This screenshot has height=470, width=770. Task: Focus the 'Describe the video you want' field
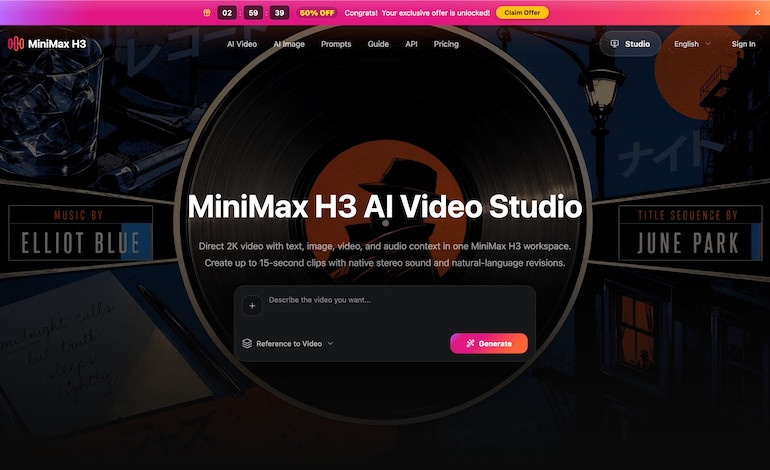point(398,307)
